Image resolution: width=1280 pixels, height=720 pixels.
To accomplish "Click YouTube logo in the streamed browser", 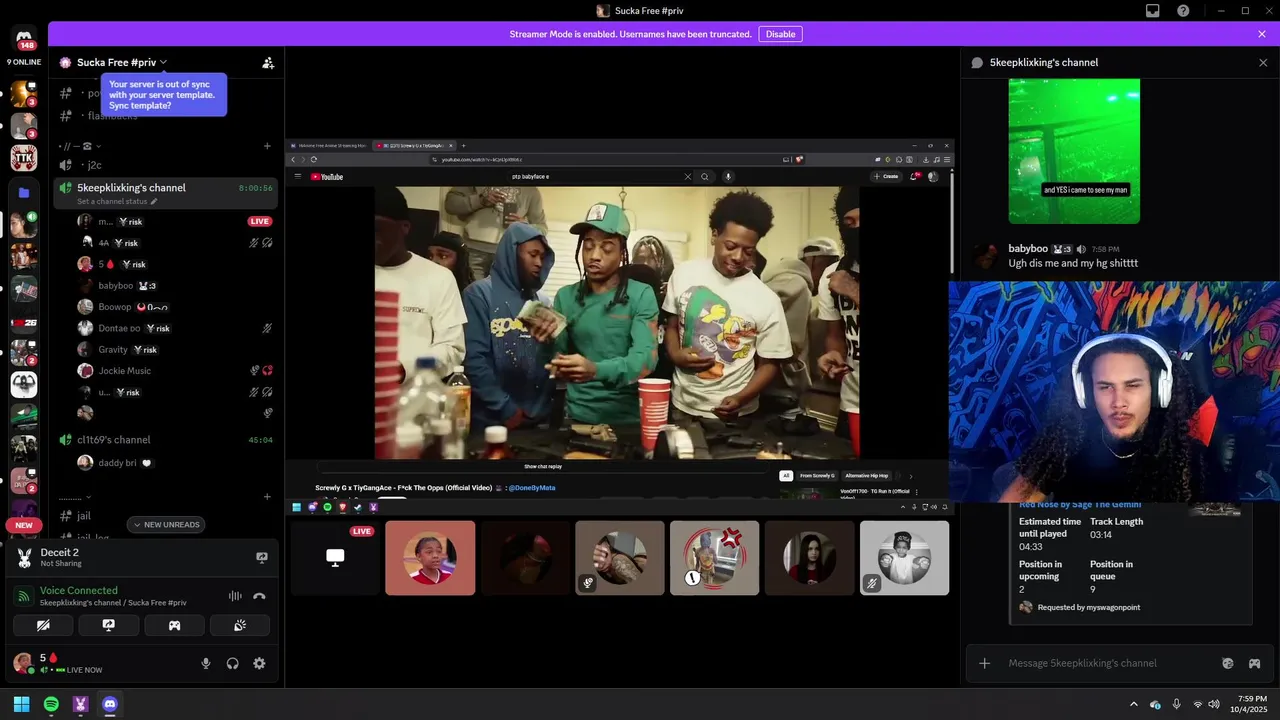I will (327, 177).
